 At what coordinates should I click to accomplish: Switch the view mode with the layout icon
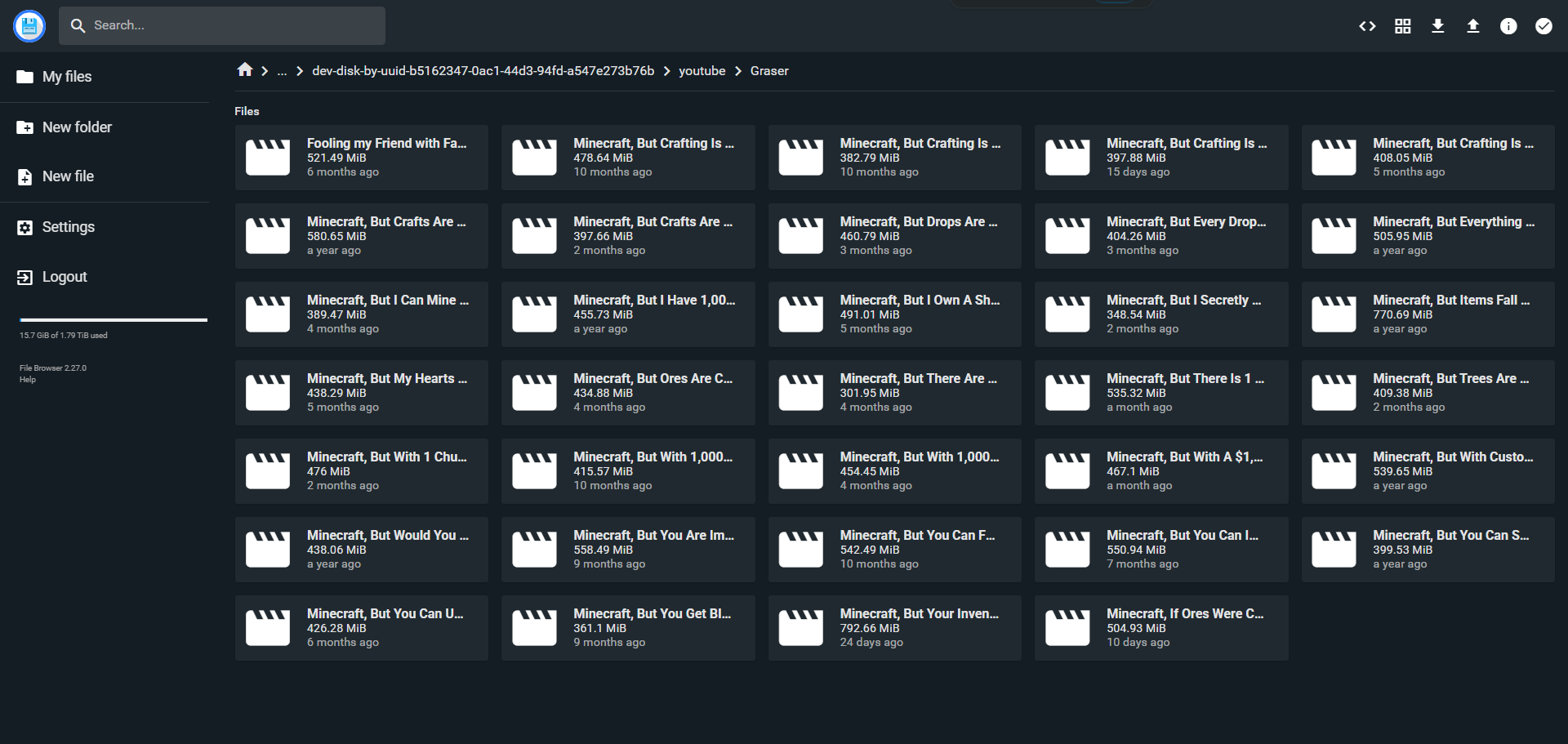point(1402,25)
